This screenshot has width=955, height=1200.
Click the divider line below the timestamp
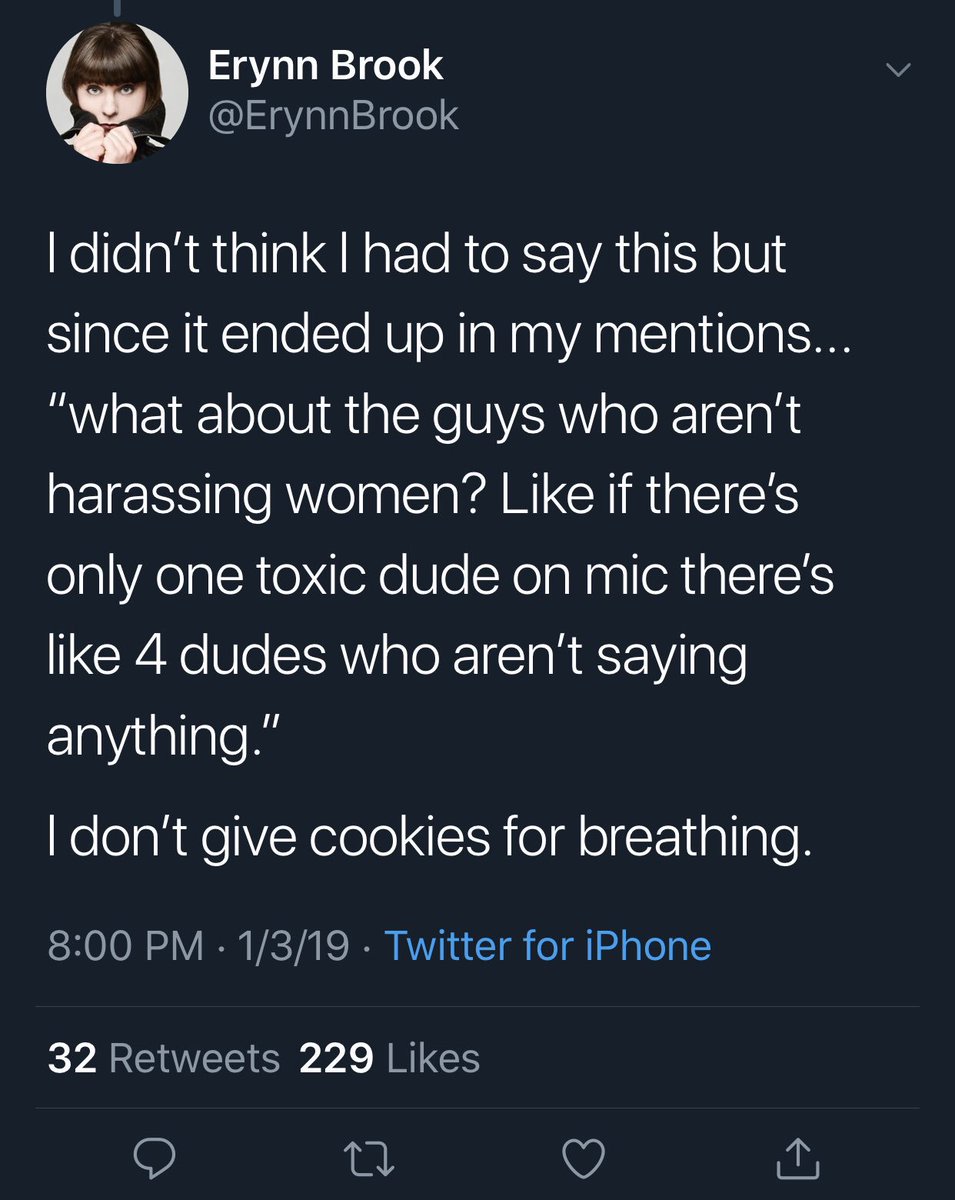coord(477,1006)
